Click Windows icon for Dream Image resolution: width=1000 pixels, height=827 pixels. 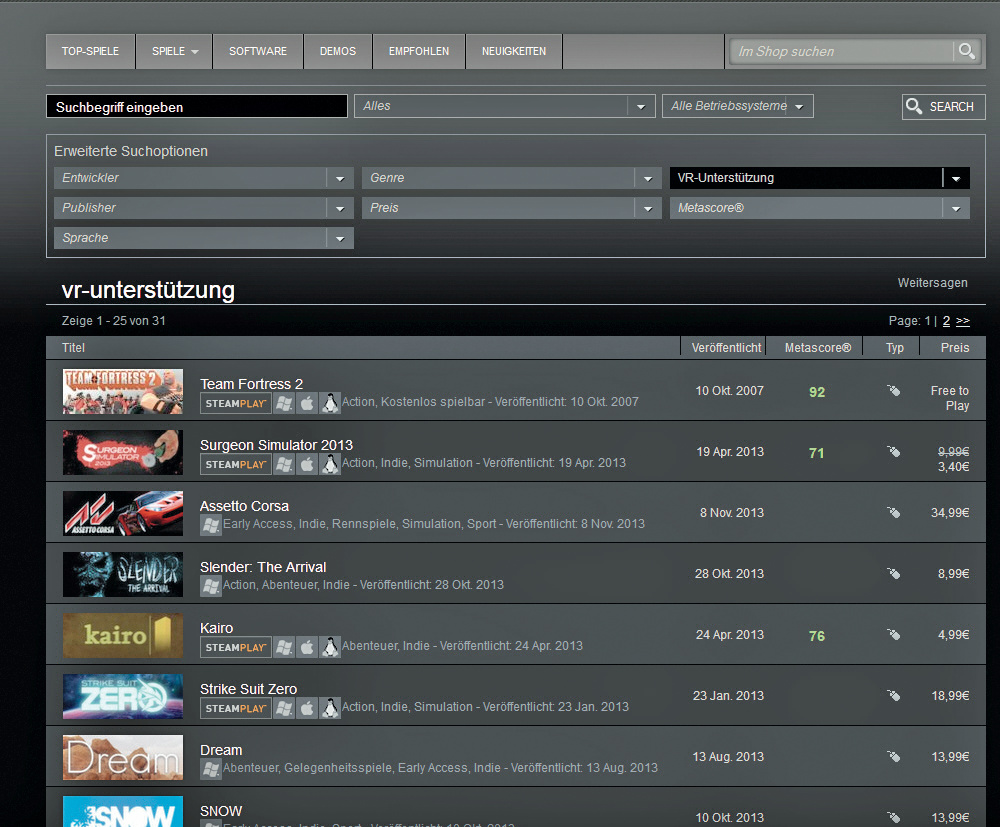[210, 769]
